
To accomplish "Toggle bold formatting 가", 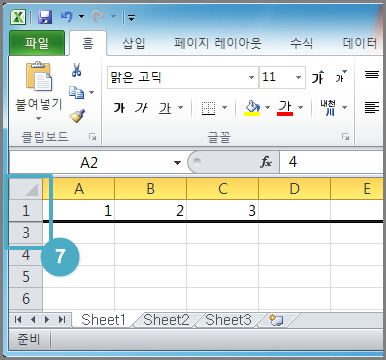I will [x=119, y=107].
